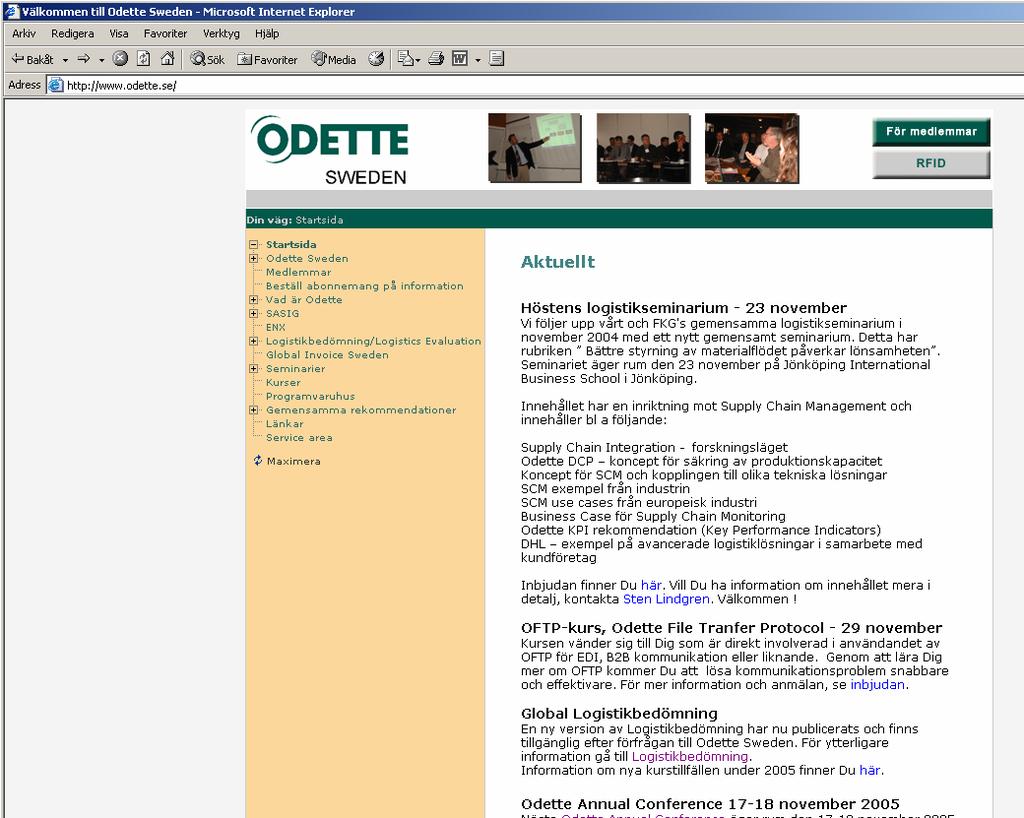The image size is (1024, 818).
Task: Open the Sök search toolbar button
Action: [x=208, y=59]
